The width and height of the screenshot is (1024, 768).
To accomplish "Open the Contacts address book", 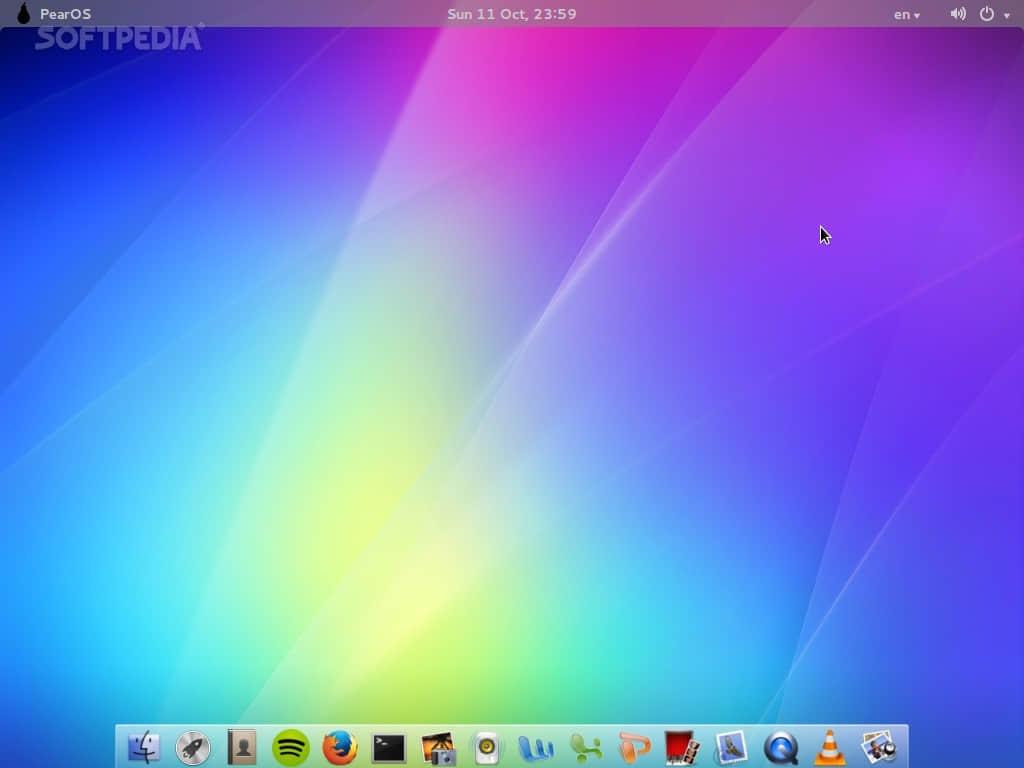I will point(242,746).
